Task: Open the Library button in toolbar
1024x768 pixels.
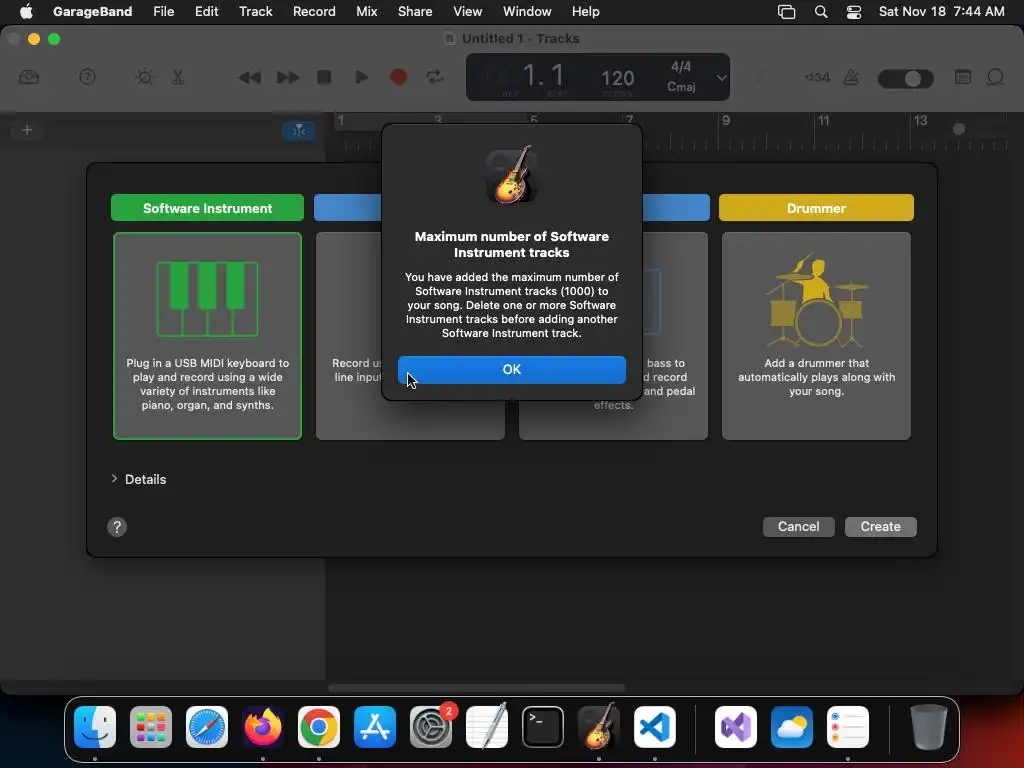Action: (x=29, y=78)
